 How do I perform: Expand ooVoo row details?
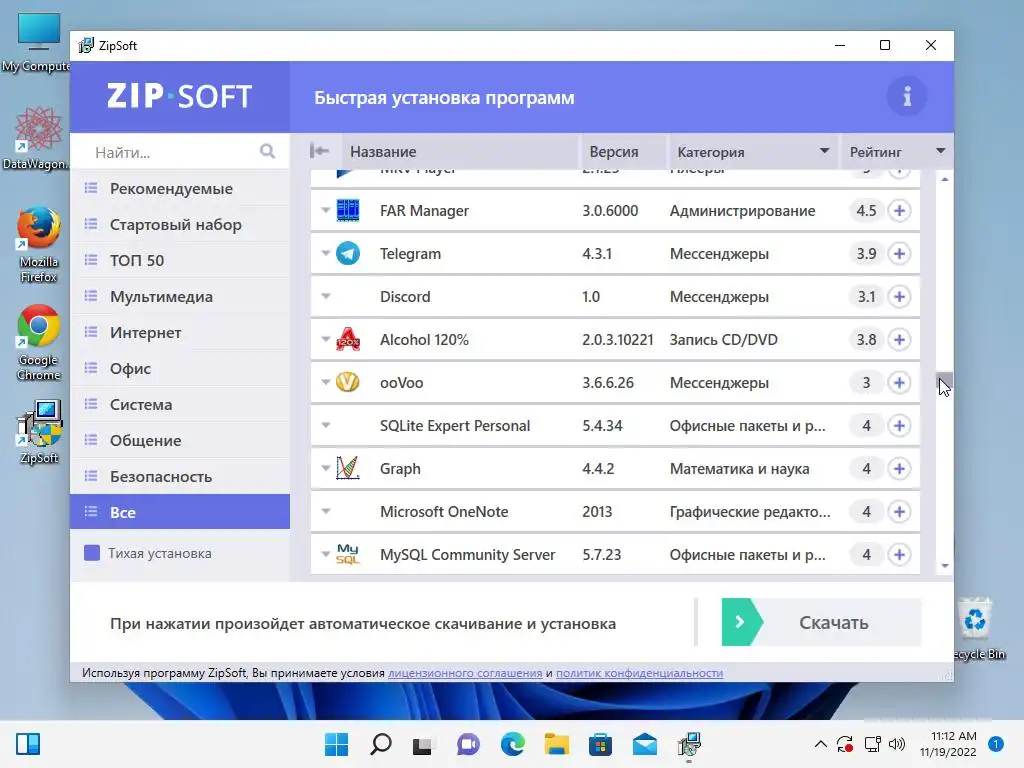(325, 382)
